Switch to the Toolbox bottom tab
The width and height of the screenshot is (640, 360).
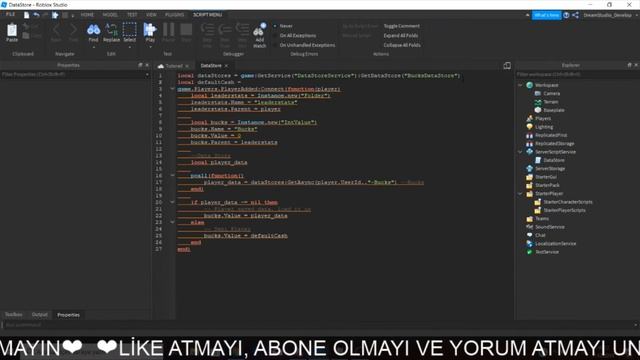click(x=13, y=315)
